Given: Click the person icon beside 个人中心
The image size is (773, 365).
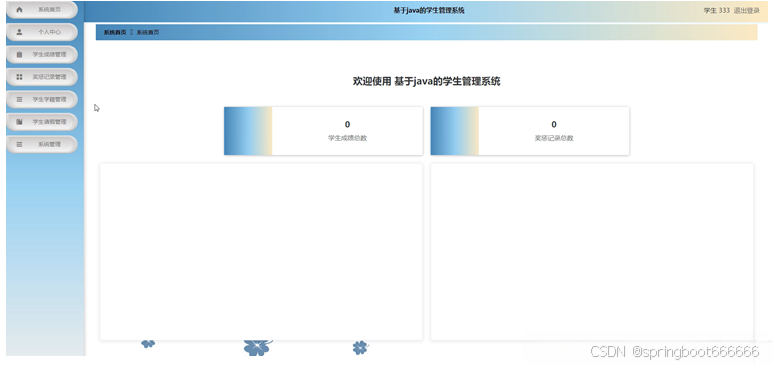Looking at the screenshot, I should [20, 32].
